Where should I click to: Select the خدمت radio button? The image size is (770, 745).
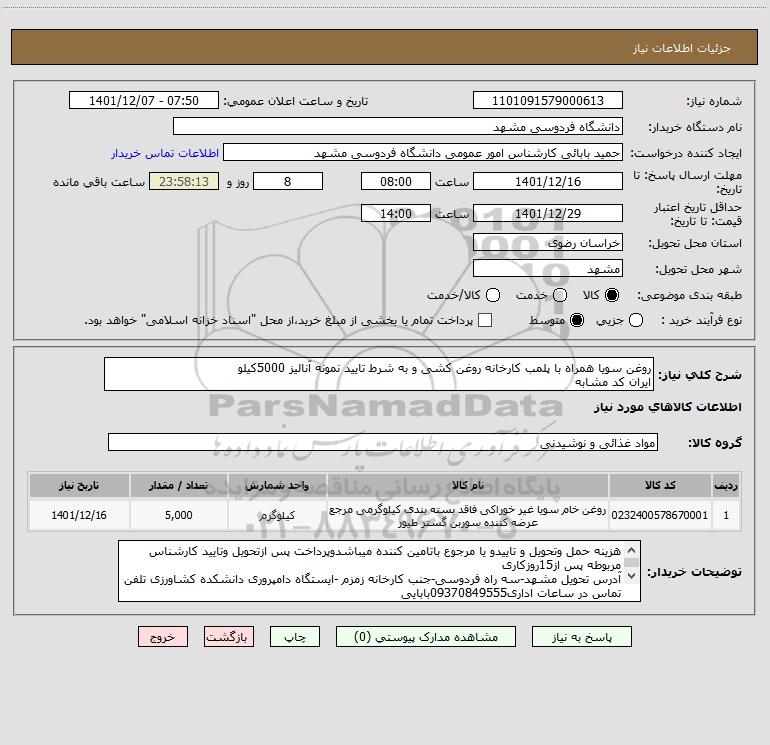[559, 295]
